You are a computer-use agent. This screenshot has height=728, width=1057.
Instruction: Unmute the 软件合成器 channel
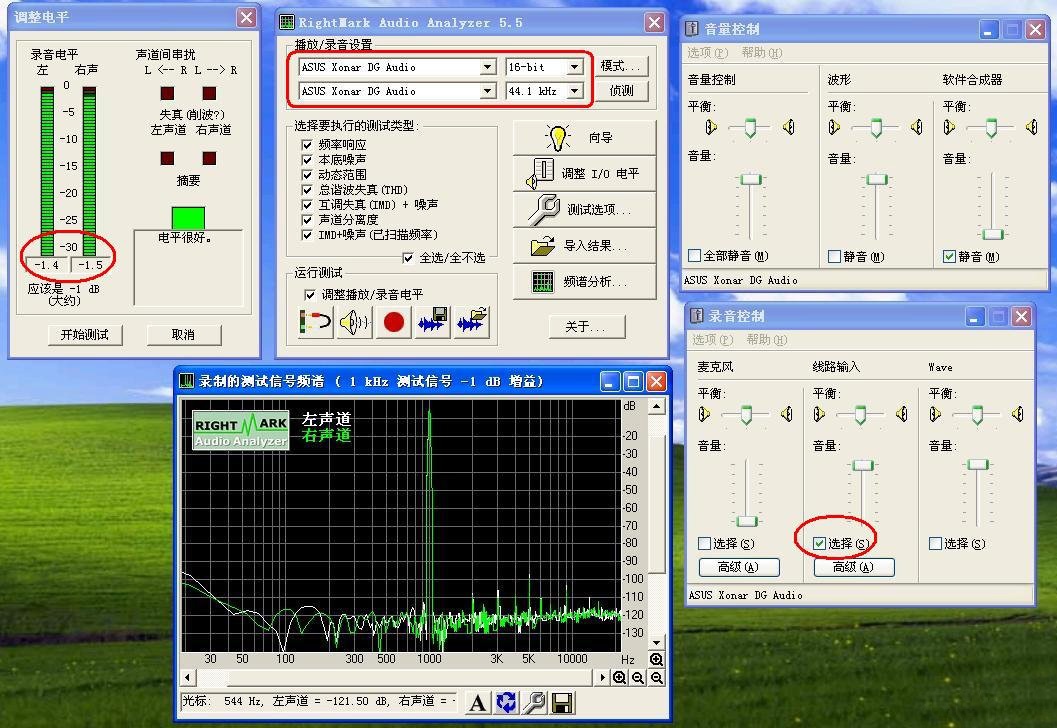click(949, 256)
